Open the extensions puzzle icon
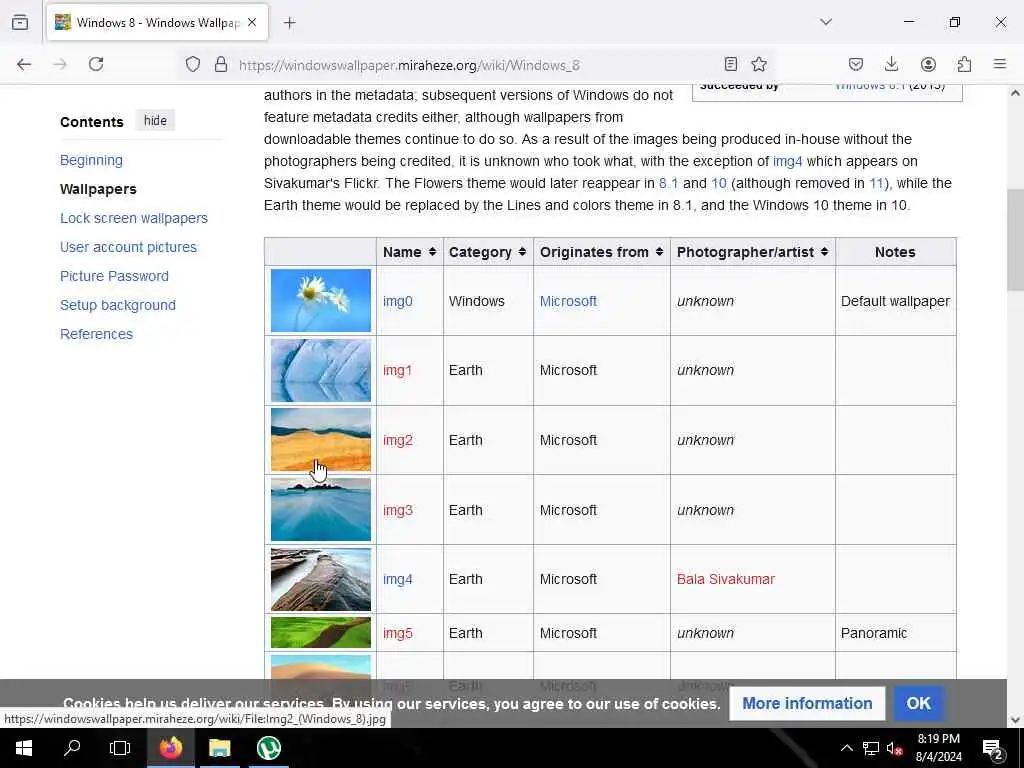Image resolution: width=1024 pixels, height=768 pixels. 964,64
